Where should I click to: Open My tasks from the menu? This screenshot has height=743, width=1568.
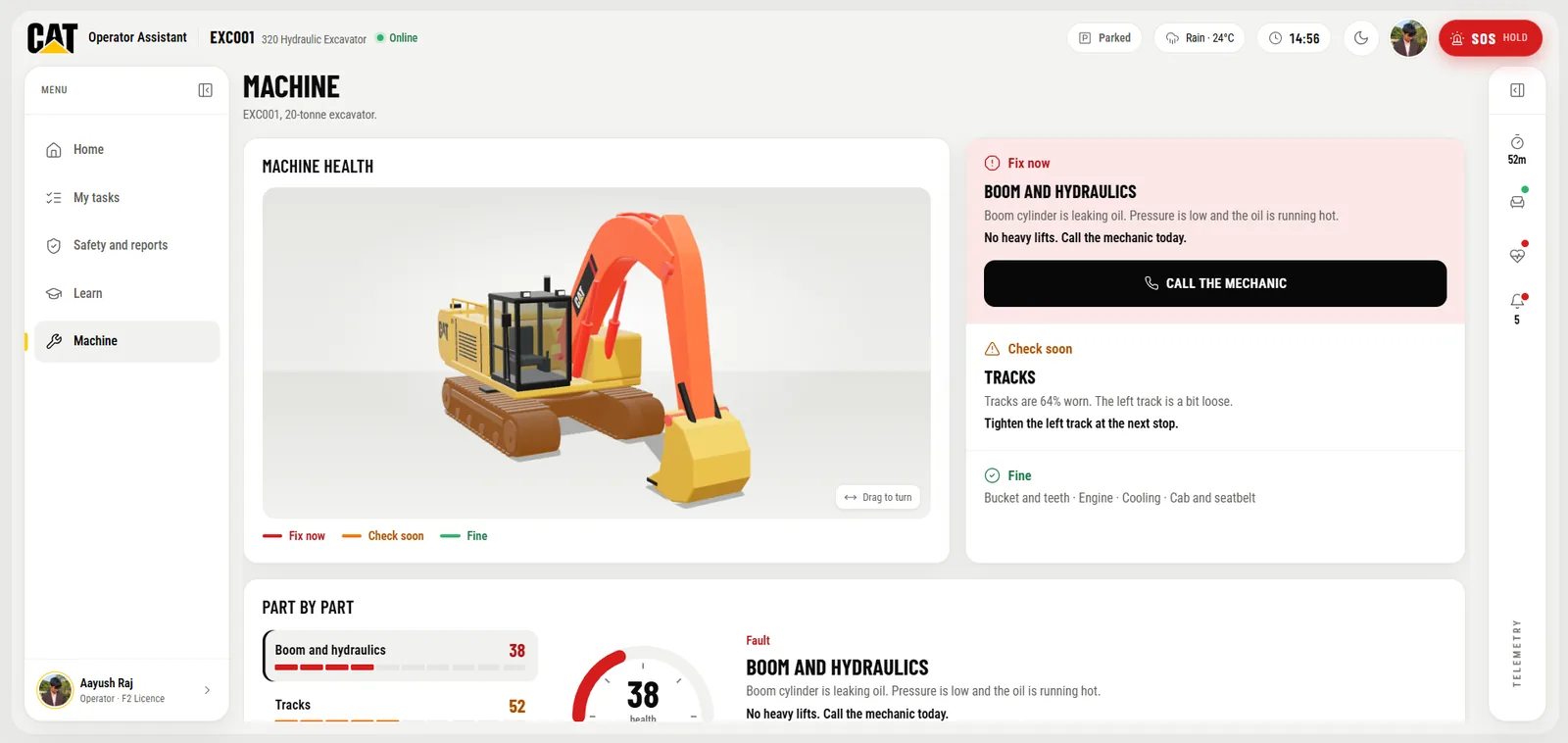pos(127,198)
